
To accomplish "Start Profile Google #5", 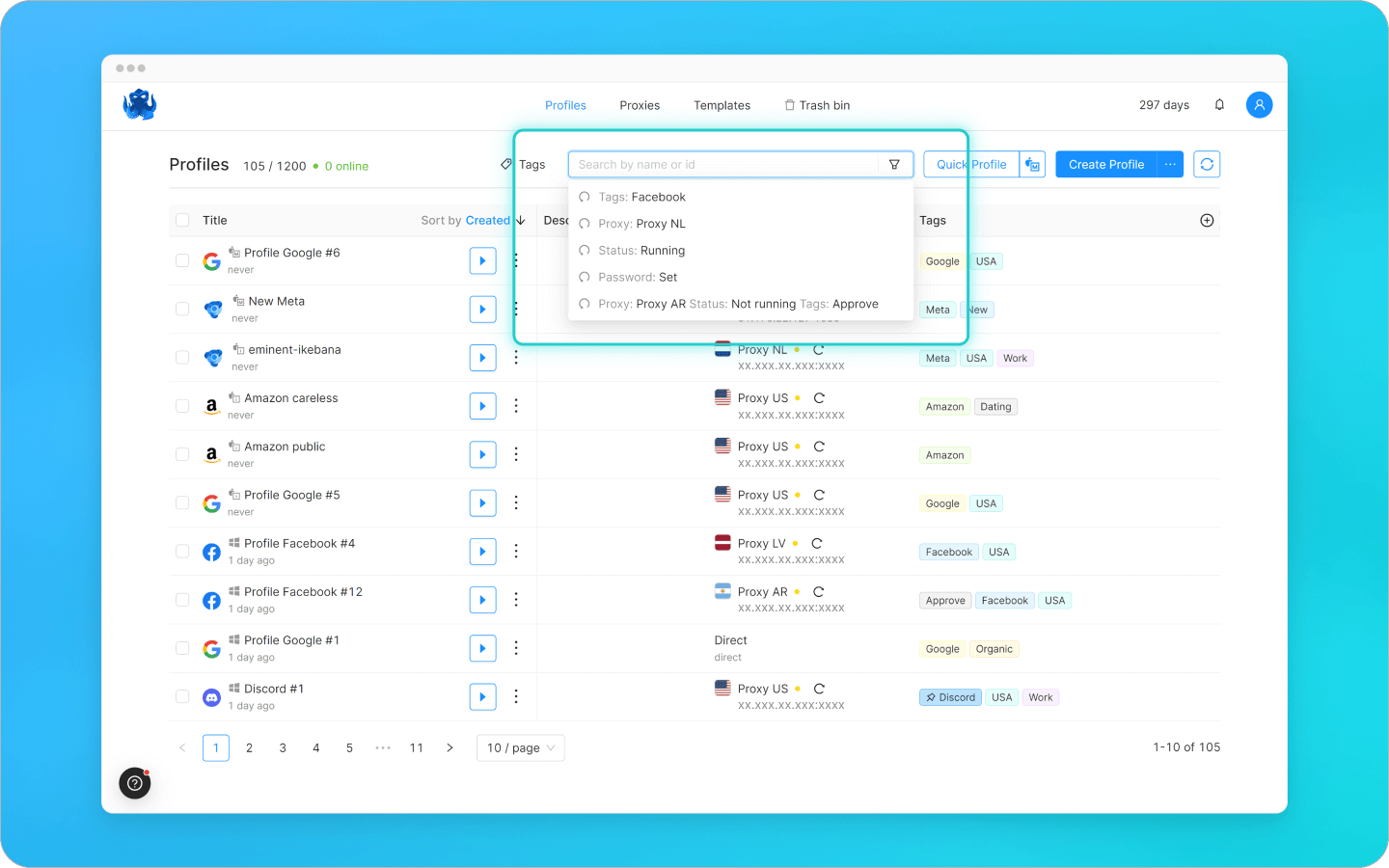I will (482, 503).
